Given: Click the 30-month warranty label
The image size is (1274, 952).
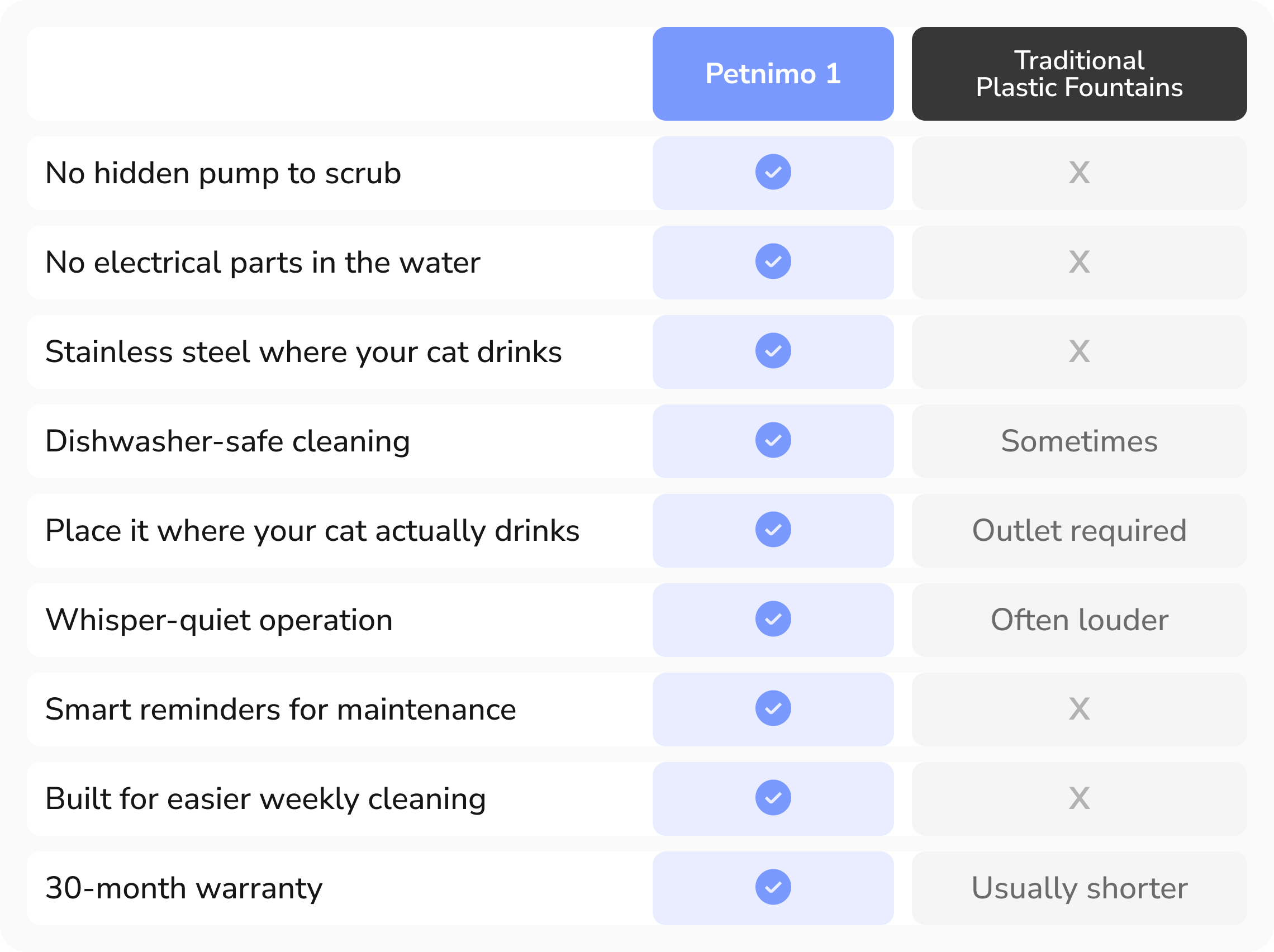Looking at the screenshot, I should 184,888.
